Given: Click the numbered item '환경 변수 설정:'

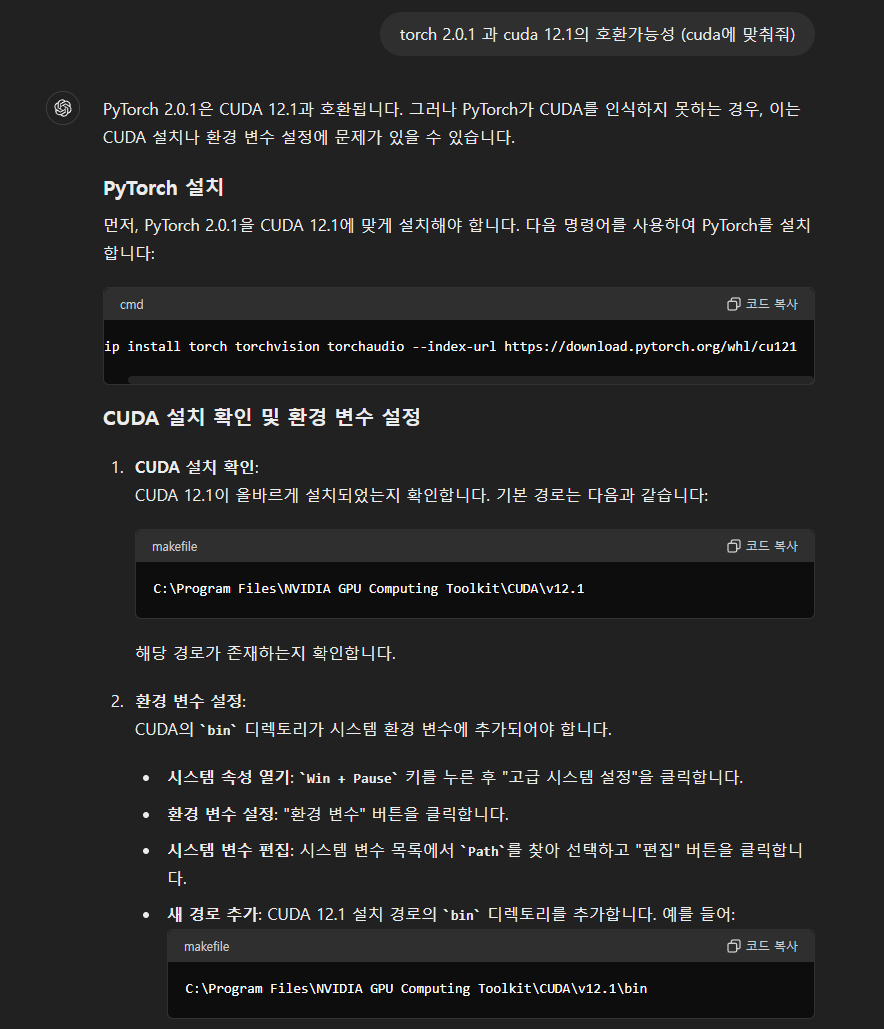Looking at the screenshot, I should pos(190,701).
